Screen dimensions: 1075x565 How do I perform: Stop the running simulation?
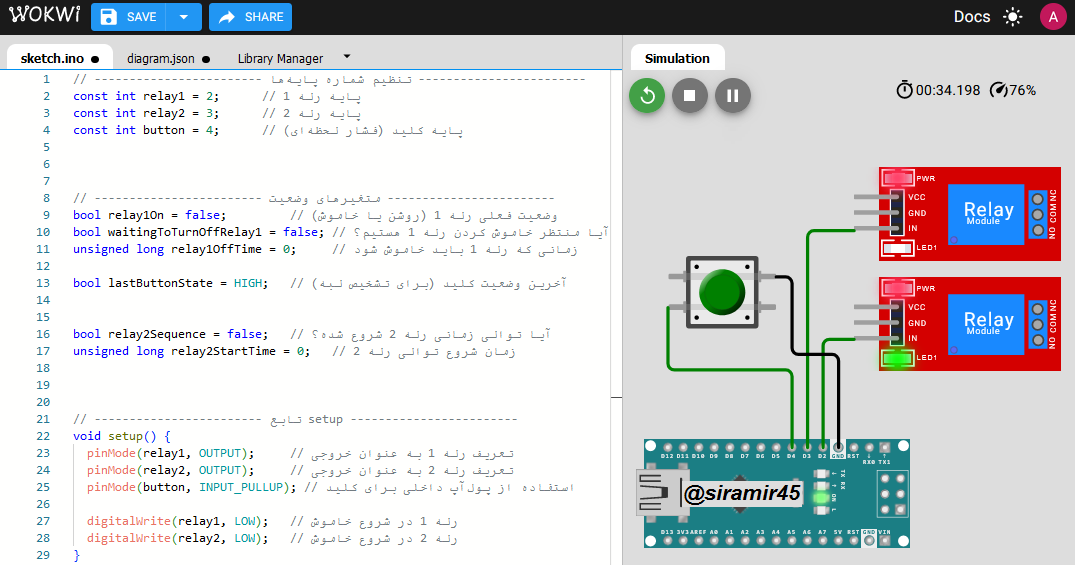pos(690,96)
